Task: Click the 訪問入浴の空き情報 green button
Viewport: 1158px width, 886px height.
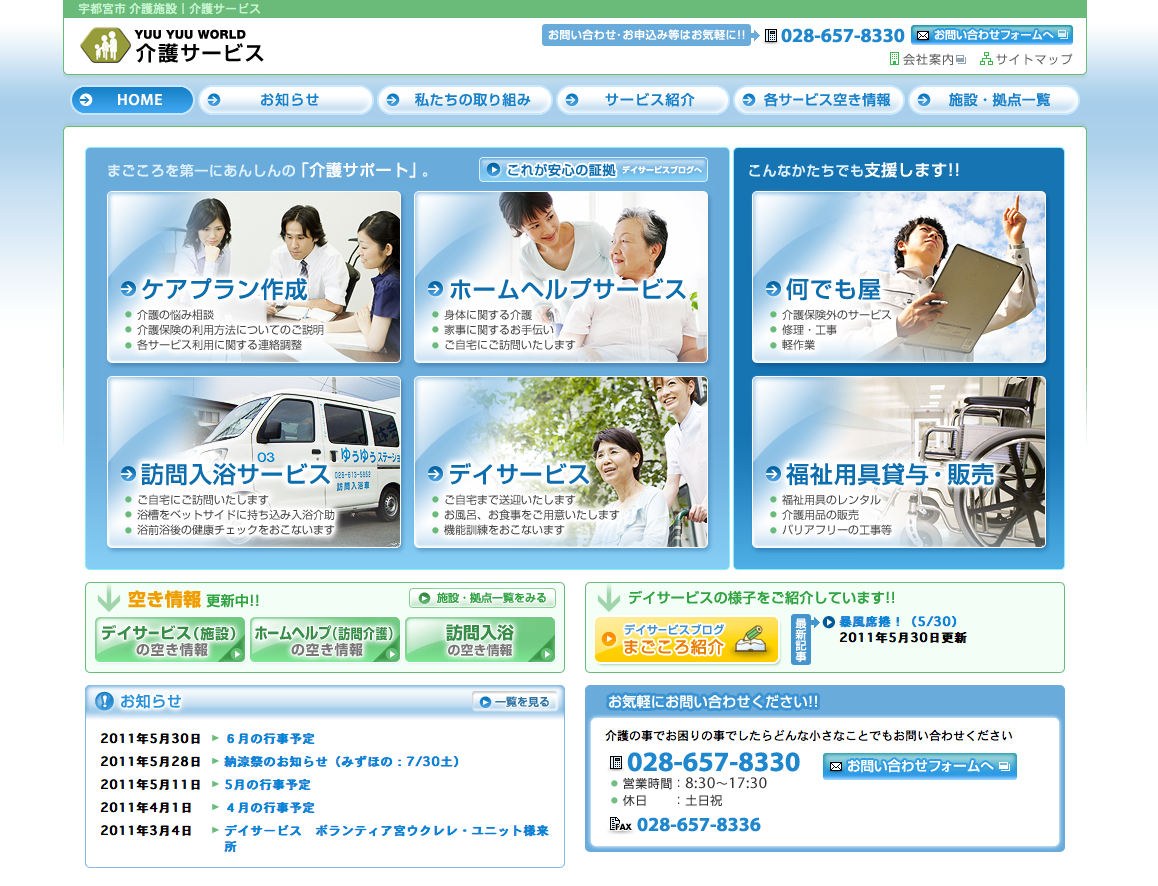Action: 479,640
